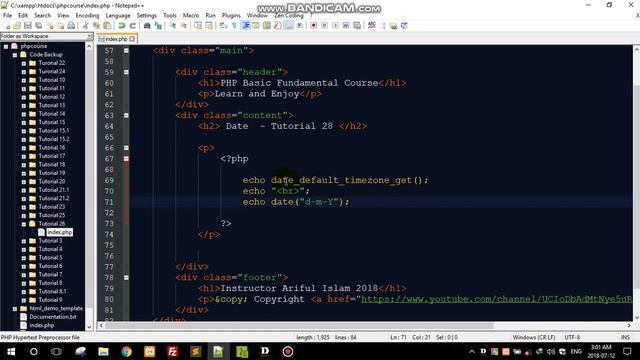Open Chrome from the taskbar
The width and height of the screenshot is (640, 360).
pos(127,351)
